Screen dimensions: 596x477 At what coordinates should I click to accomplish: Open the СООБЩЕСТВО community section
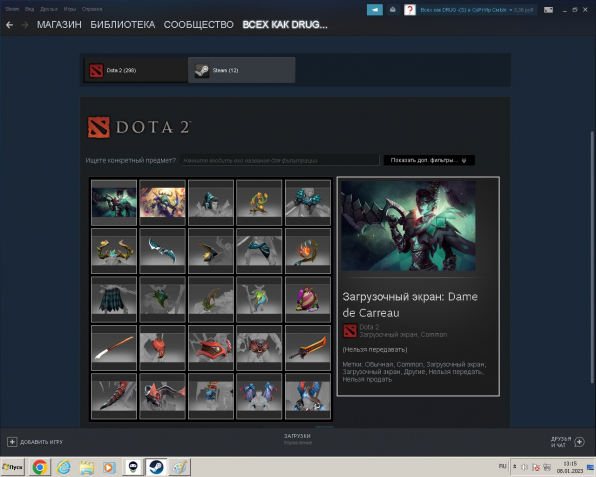coord(198,25)
